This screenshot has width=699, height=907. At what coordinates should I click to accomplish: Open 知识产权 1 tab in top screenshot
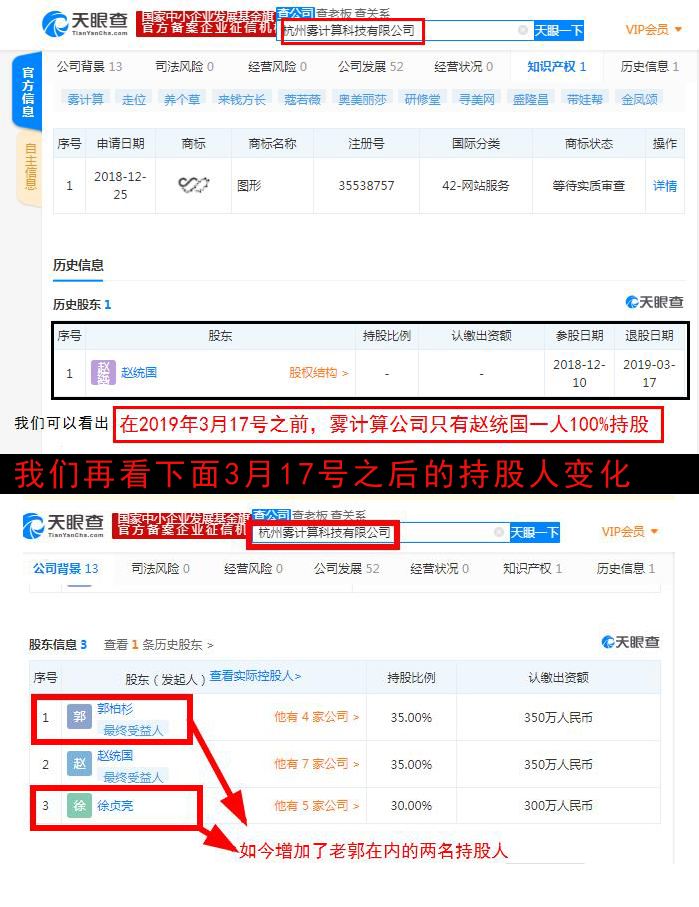pyautogui.click(x=557, y=67)
